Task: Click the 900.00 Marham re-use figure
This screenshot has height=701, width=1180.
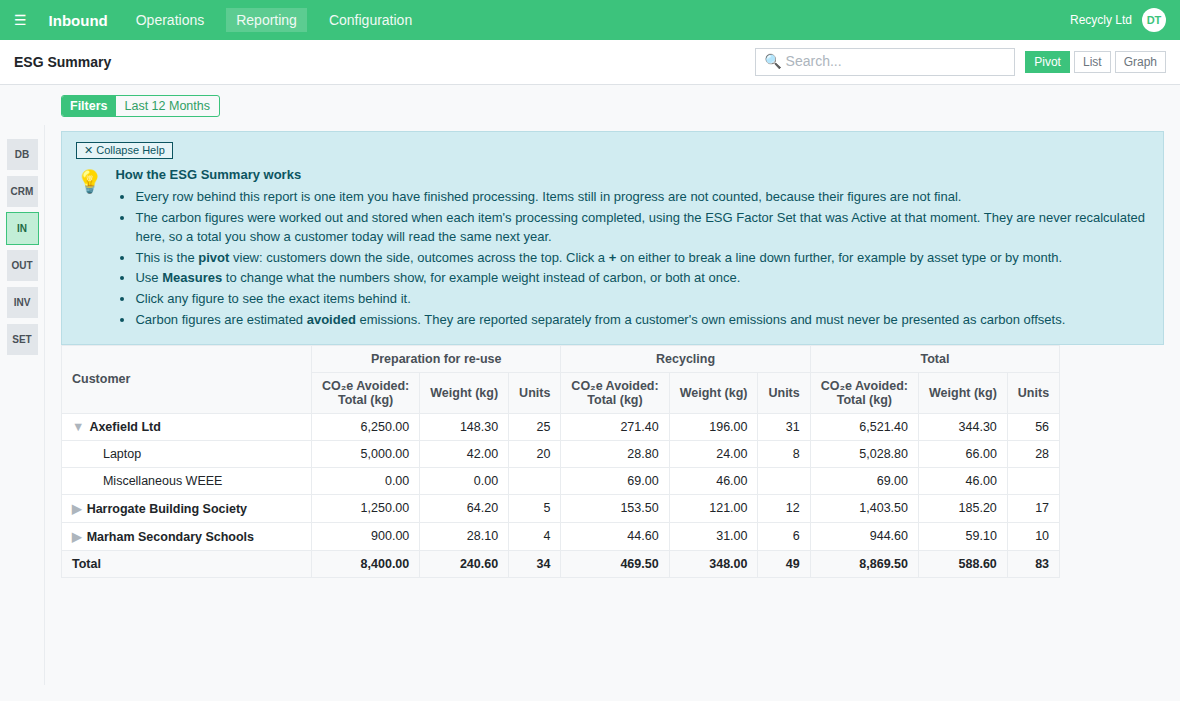Action: point(390,536)
